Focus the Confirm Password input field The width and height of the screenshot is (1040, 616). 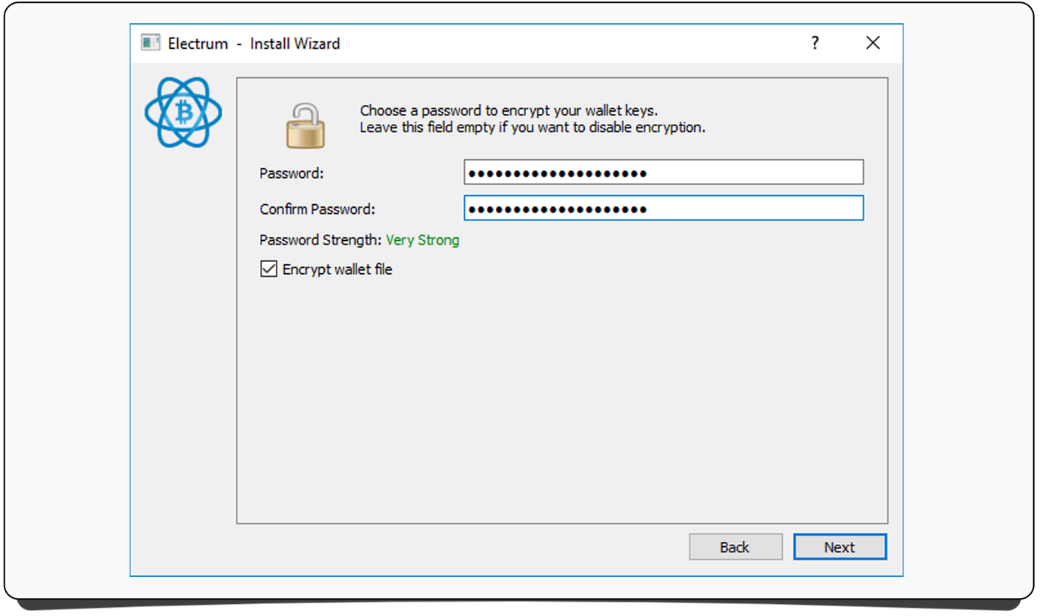point(750,208)
